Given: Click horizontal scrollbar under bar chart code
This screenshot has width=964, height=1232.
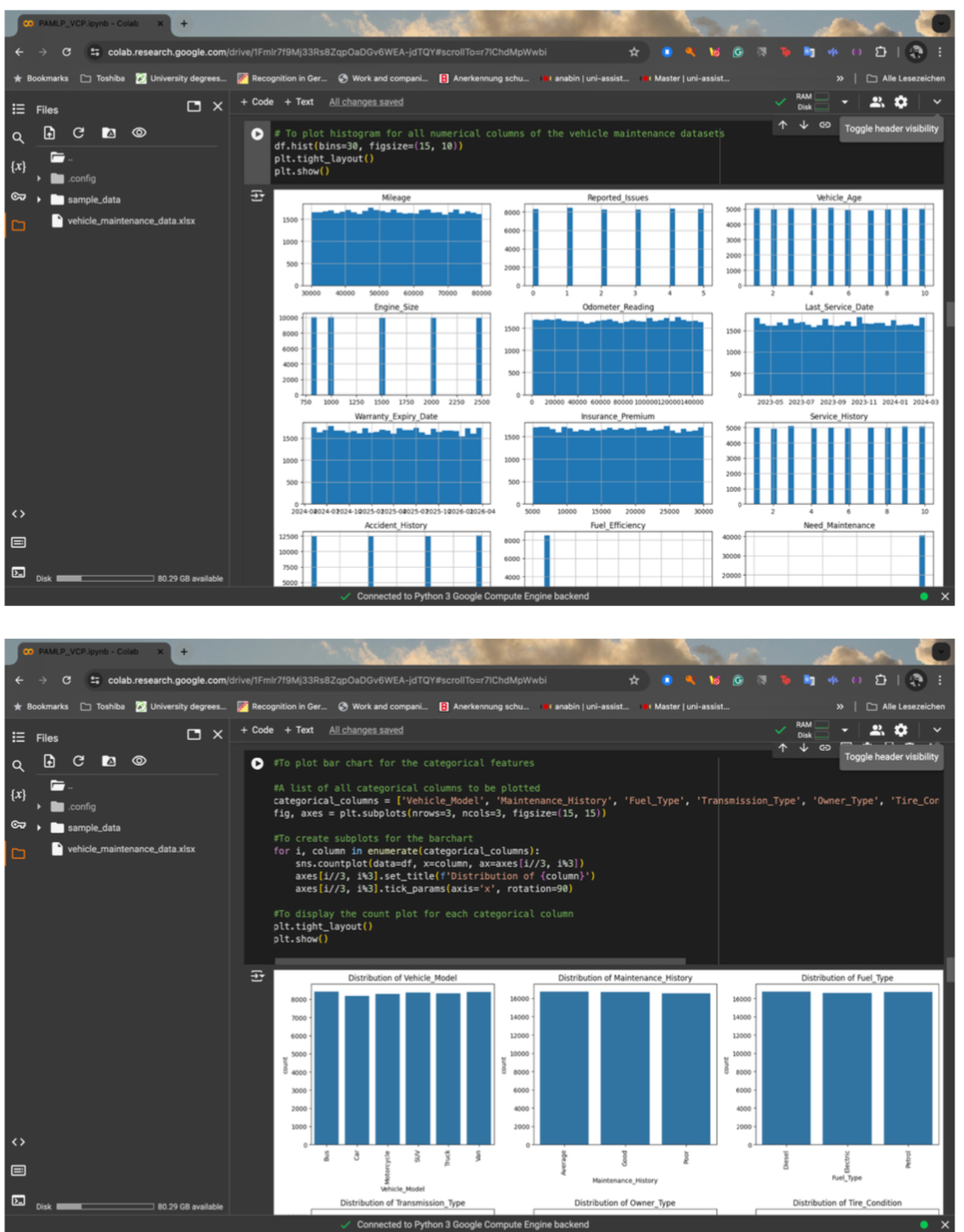Looking at the screenshot, I should click(466, 960).
